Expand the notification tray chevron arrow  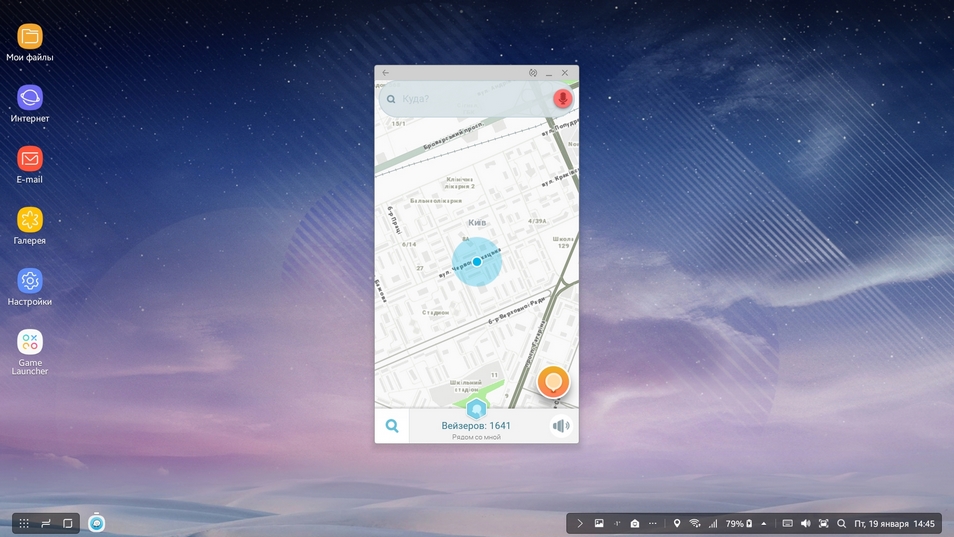[x=580, y=523]
